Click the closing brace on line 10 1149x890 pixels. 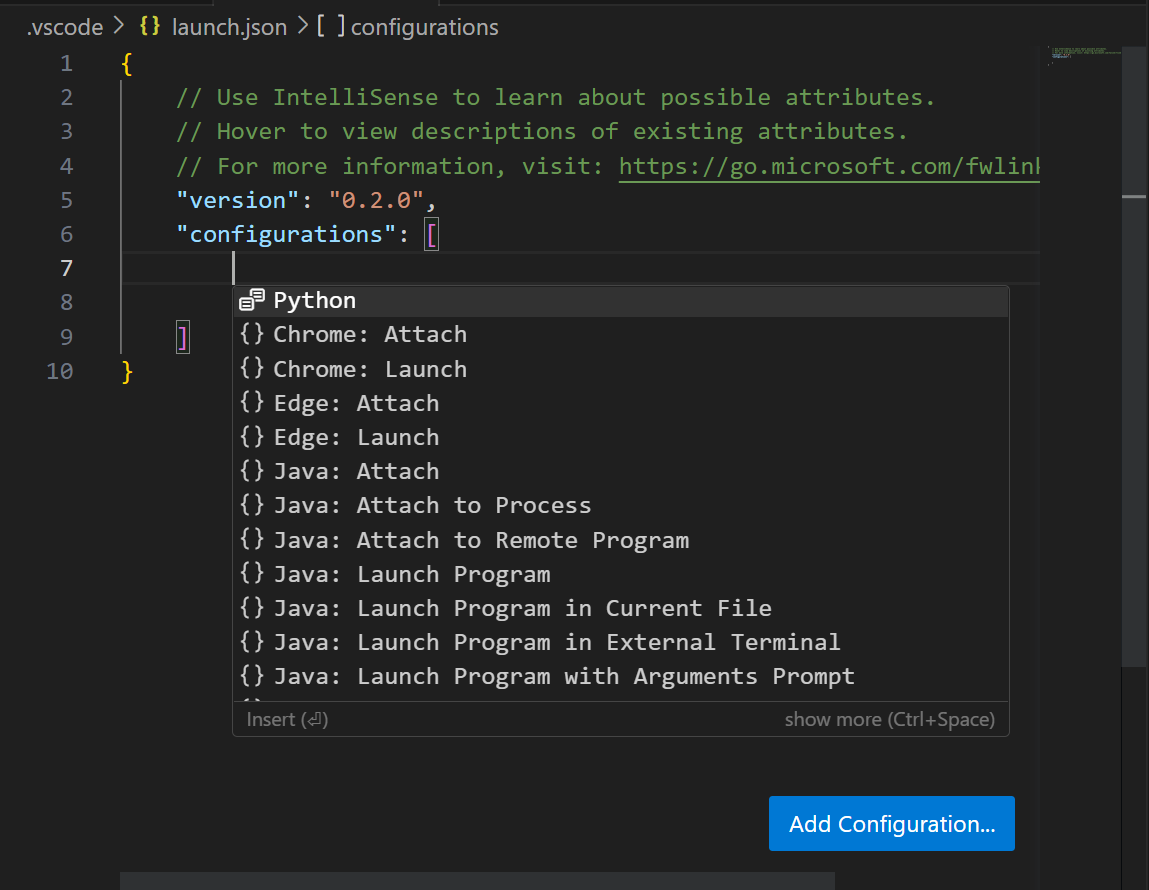pos(127,372)
